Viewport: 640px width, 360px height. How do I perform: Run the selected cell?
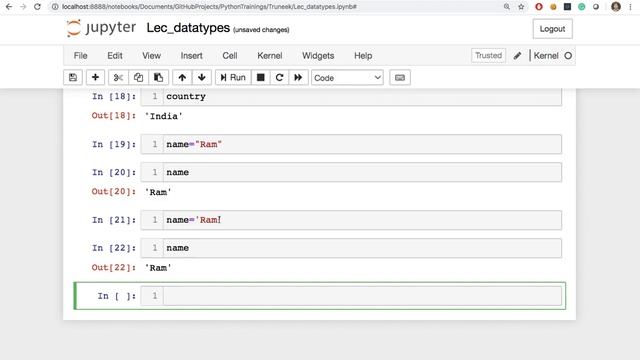pyautogui.click(x=233, y=78)
